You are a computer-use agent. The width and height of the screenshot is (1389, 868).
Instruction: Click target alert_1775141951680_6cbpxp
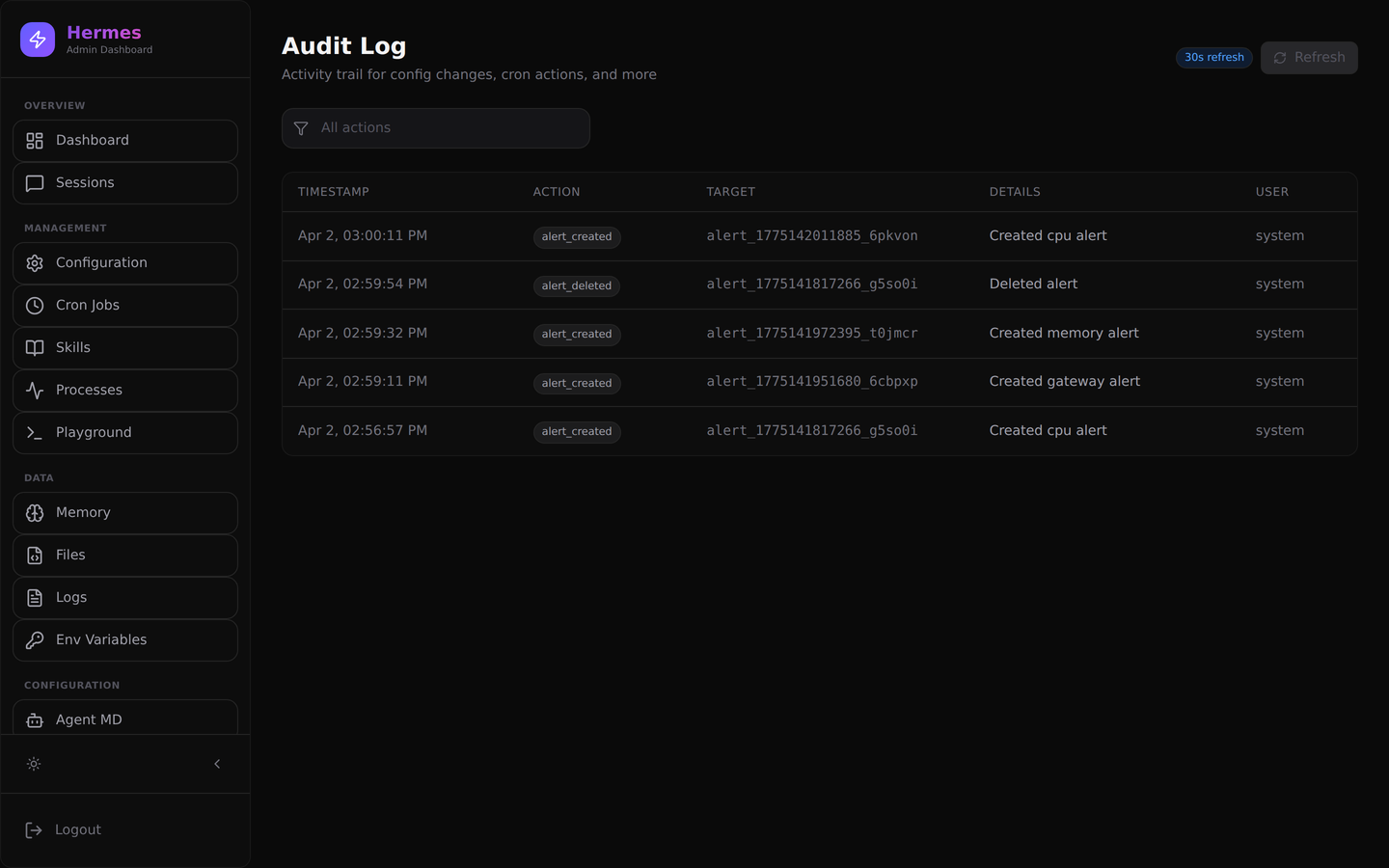tap(812, 382)
